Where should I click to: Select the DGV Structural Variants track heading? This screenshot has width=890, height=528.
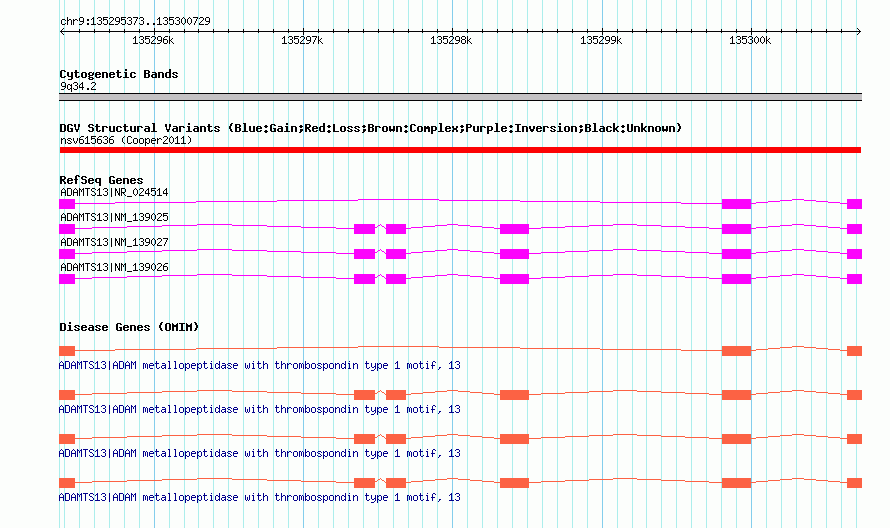tap(370, 128)
